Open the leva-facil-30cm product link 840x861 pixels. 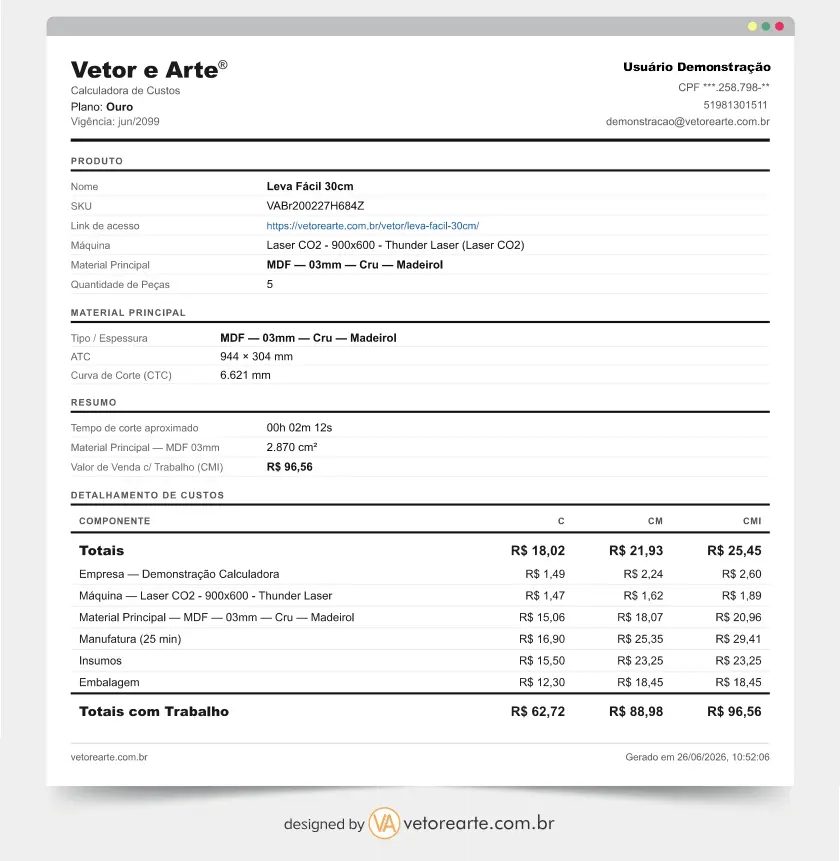372,226
